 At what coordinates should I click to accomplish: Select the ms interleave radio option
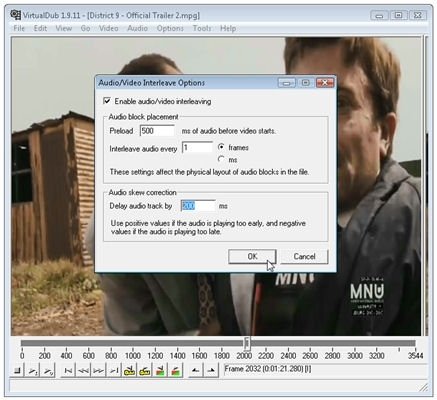(x=221, y=159)
